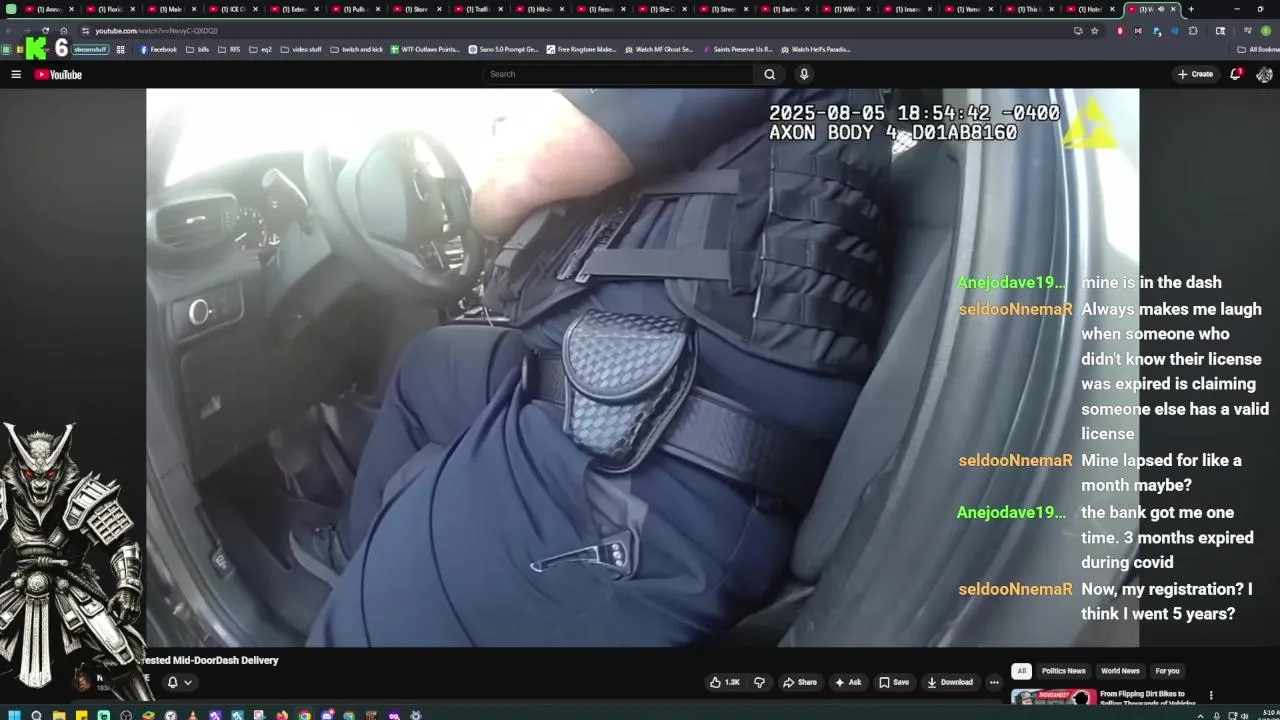
Task: Open WTF Outlaws Points bookmark
Action: [x=425, y=49]
